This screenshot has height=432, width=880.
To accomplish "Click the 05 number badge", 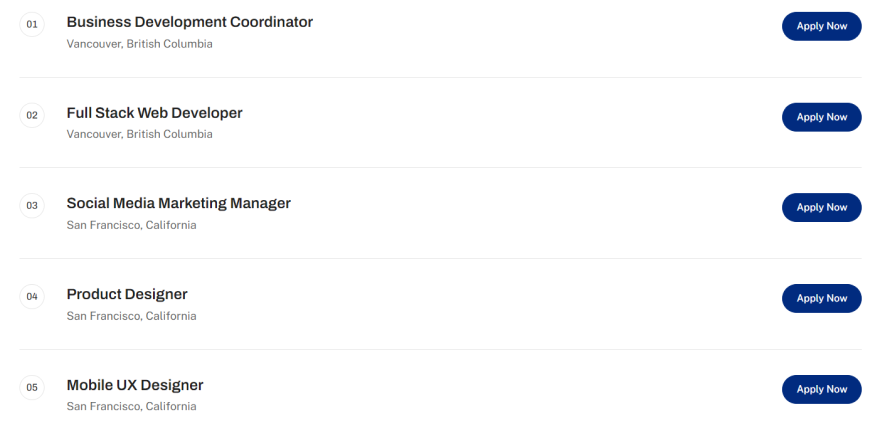I will pyautogui.click(x=32, y=387).
